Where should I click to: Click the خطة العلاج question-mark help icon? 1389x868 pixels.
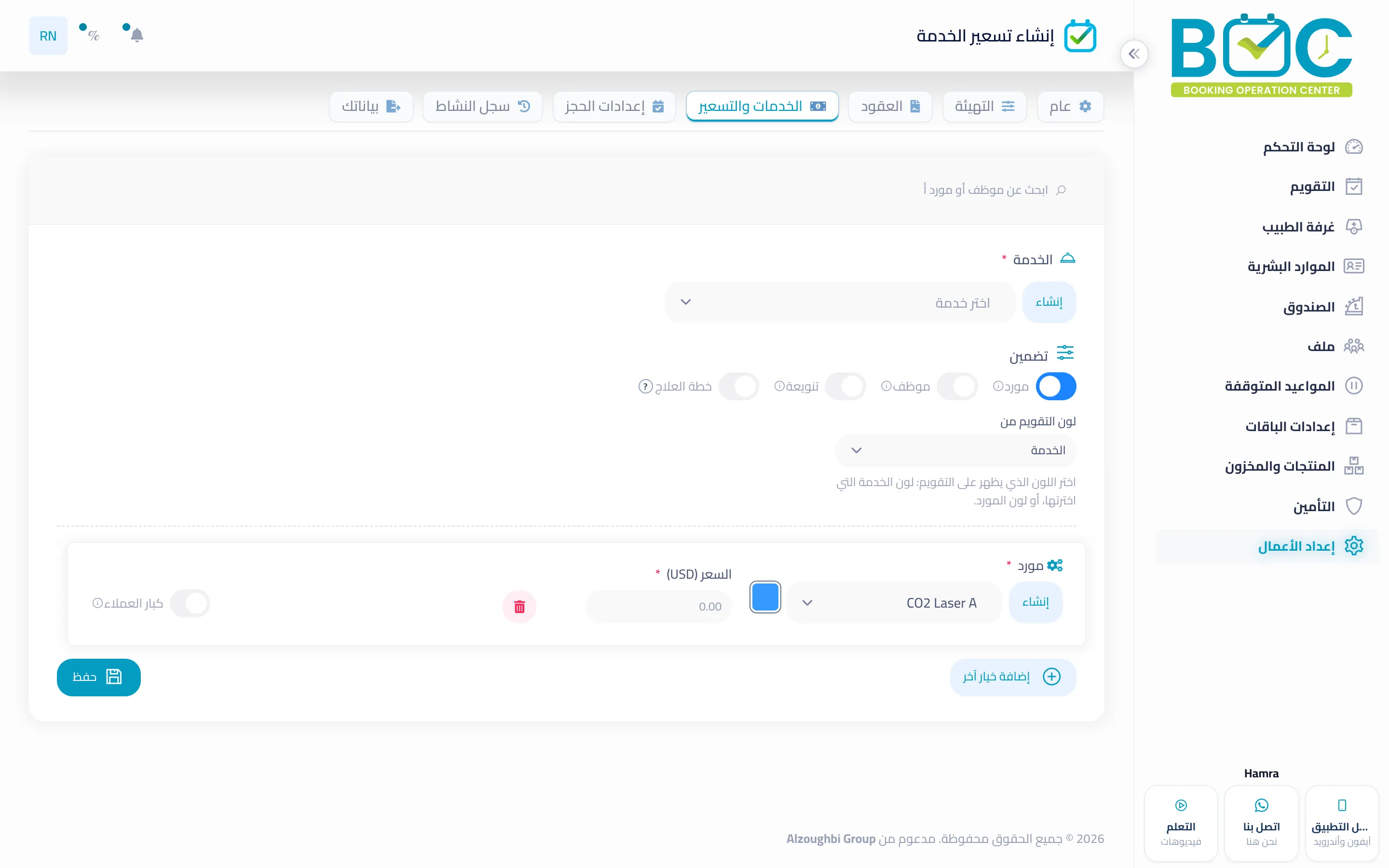click(645, 386)
